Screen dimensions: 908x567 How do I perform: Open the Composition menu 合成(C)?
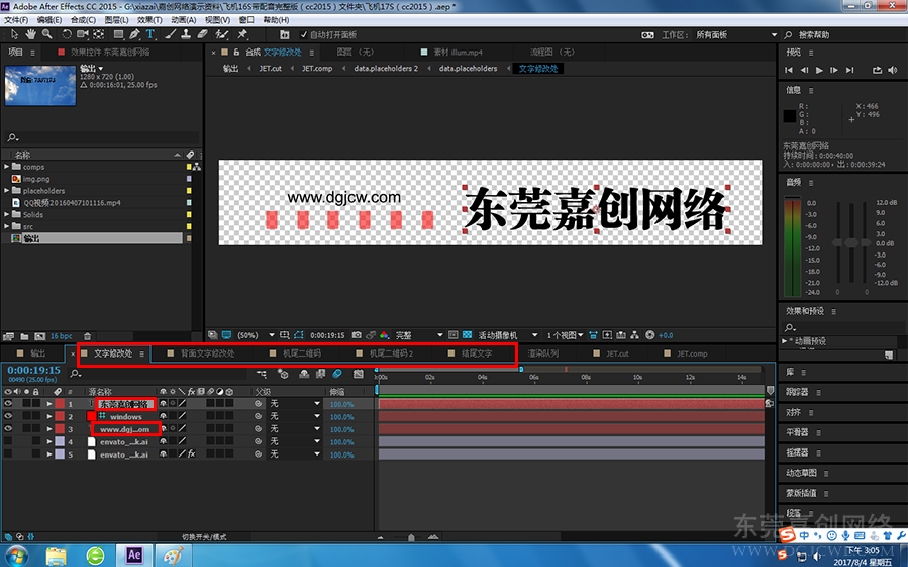coord(83,20)
